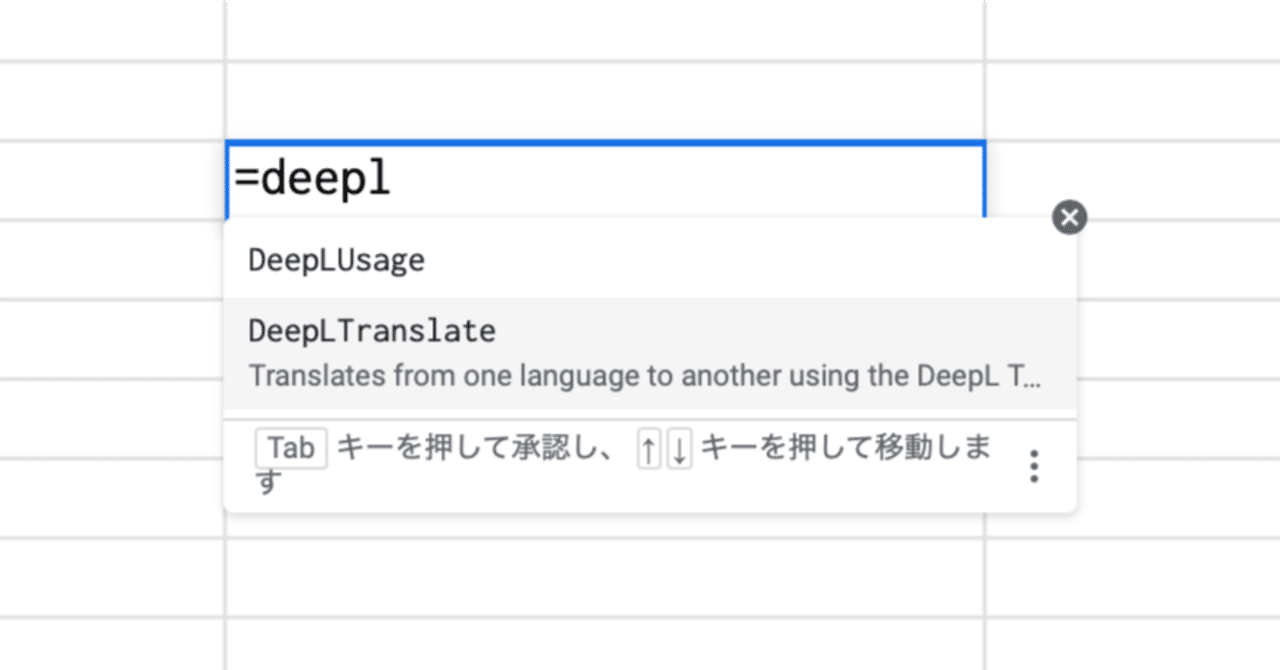Image resolution: width=1280 pixels, height=670 pixels.
Task: Click the kebab menu beside the keyboard hint
Action: click(1034, 467)
